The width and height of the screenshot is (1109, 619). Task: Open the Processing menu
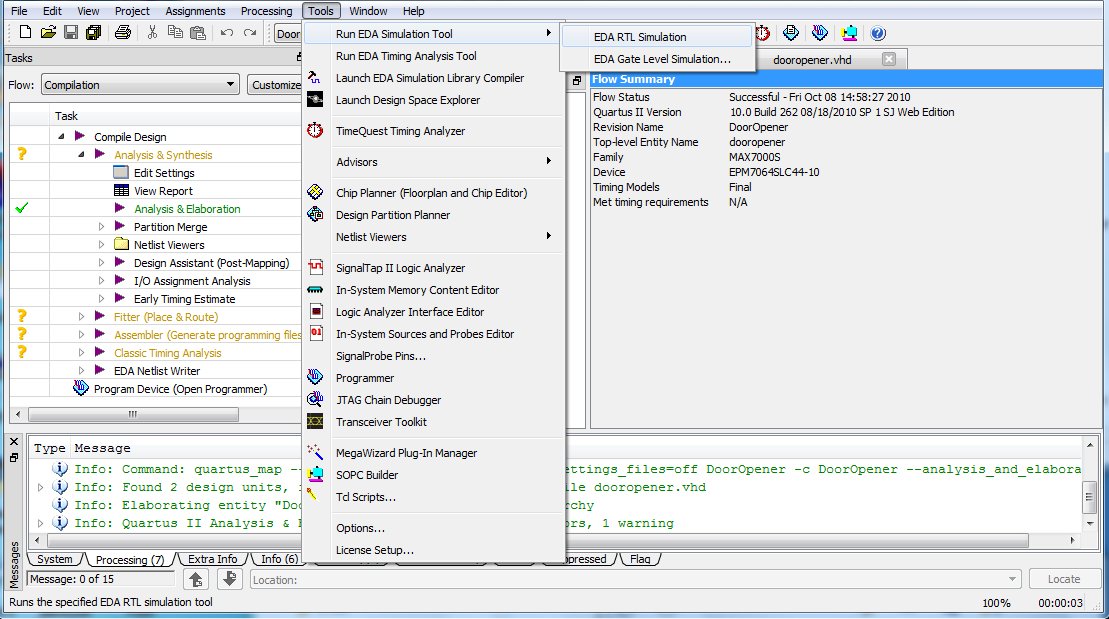[266, 11]
